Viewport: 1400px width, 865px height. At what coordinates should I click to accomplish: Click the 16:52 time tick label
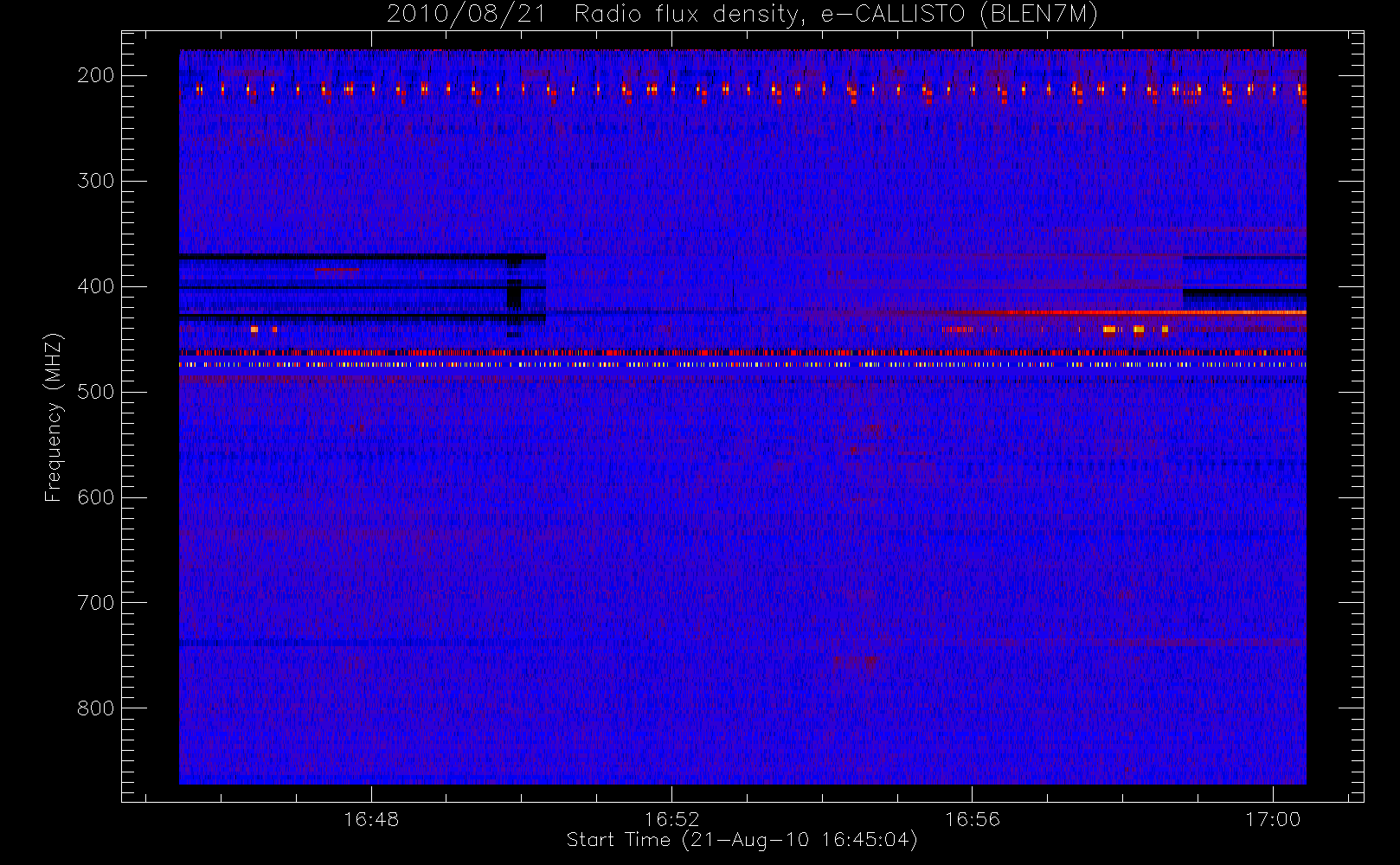pos(671,819)
